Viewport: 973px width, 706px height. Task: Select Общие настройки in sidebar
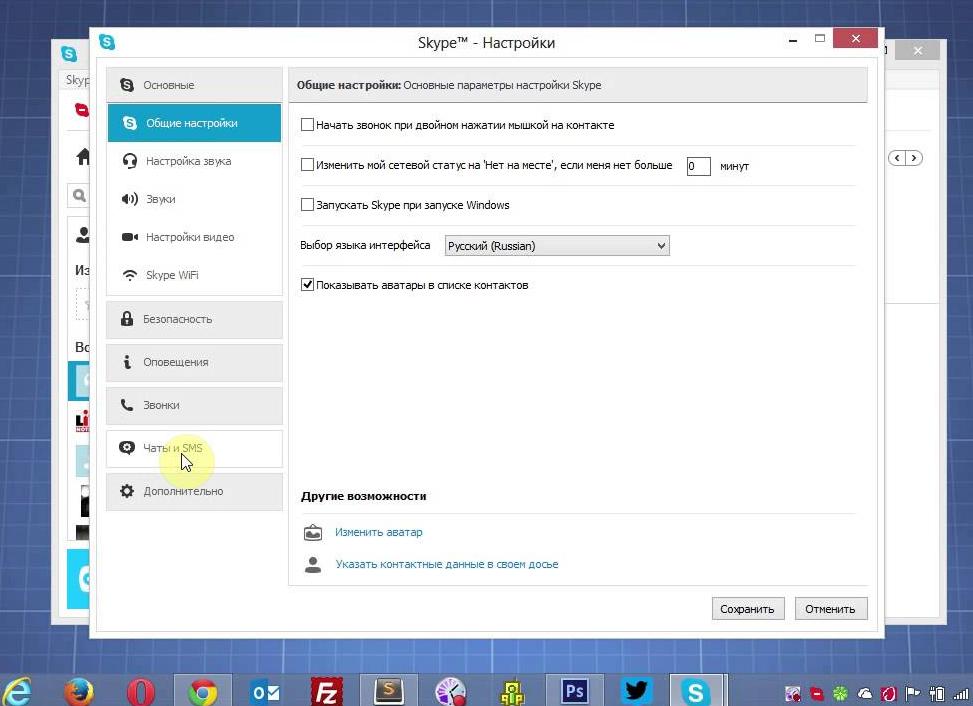tap(194, 123)
